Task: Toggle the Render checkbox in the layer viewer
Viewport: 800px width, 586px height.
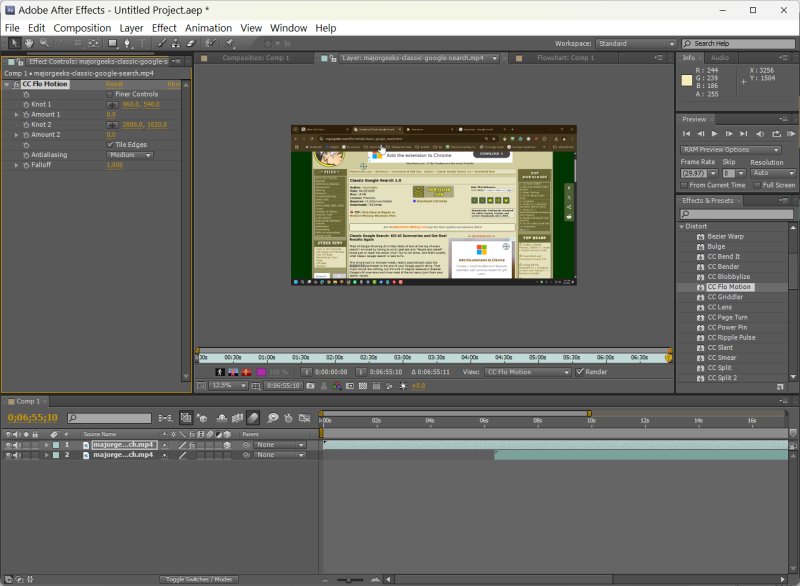Action: point(580,372)
